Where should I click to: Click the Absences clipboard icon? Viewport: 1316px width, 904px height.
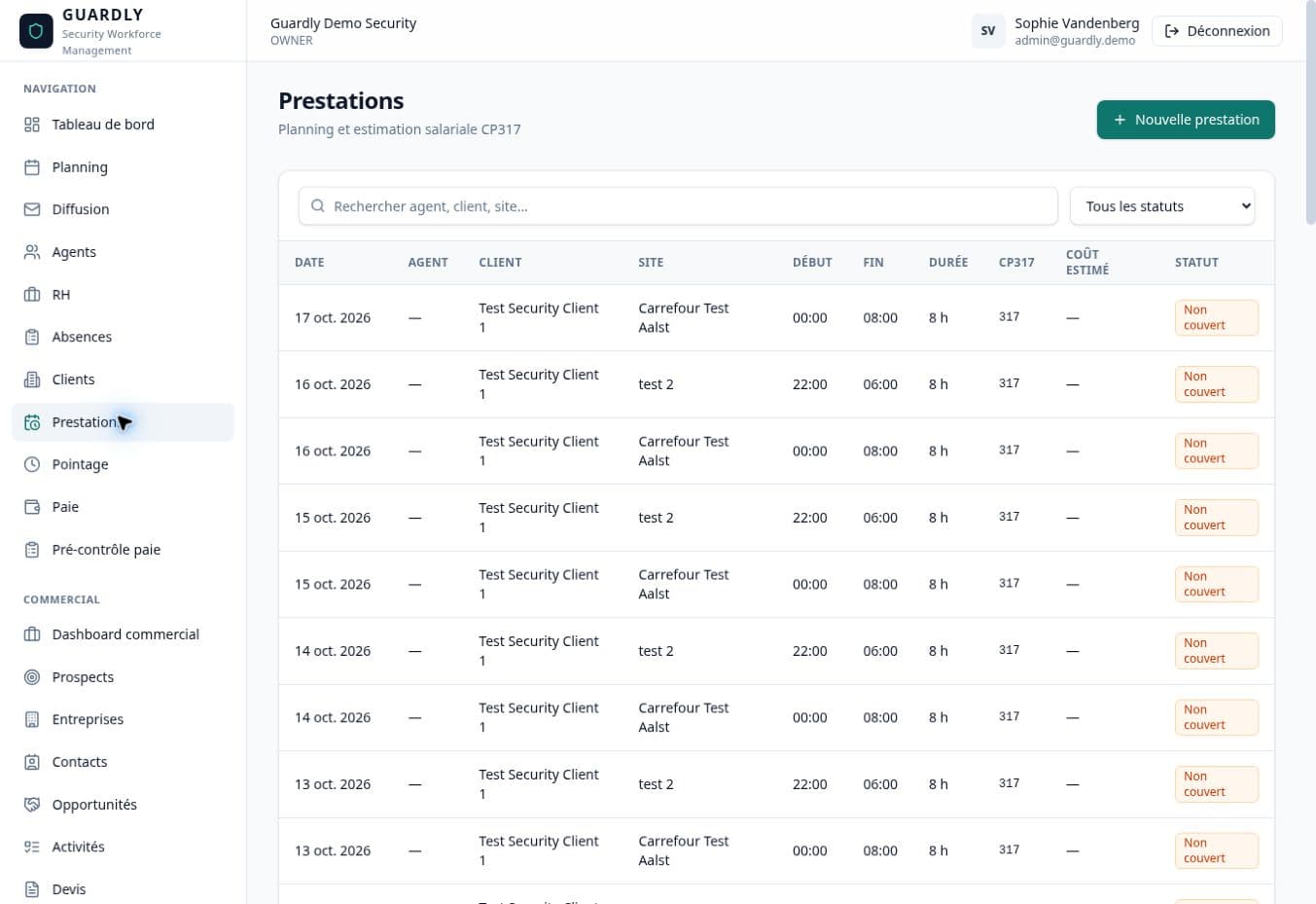coord(32,337)
